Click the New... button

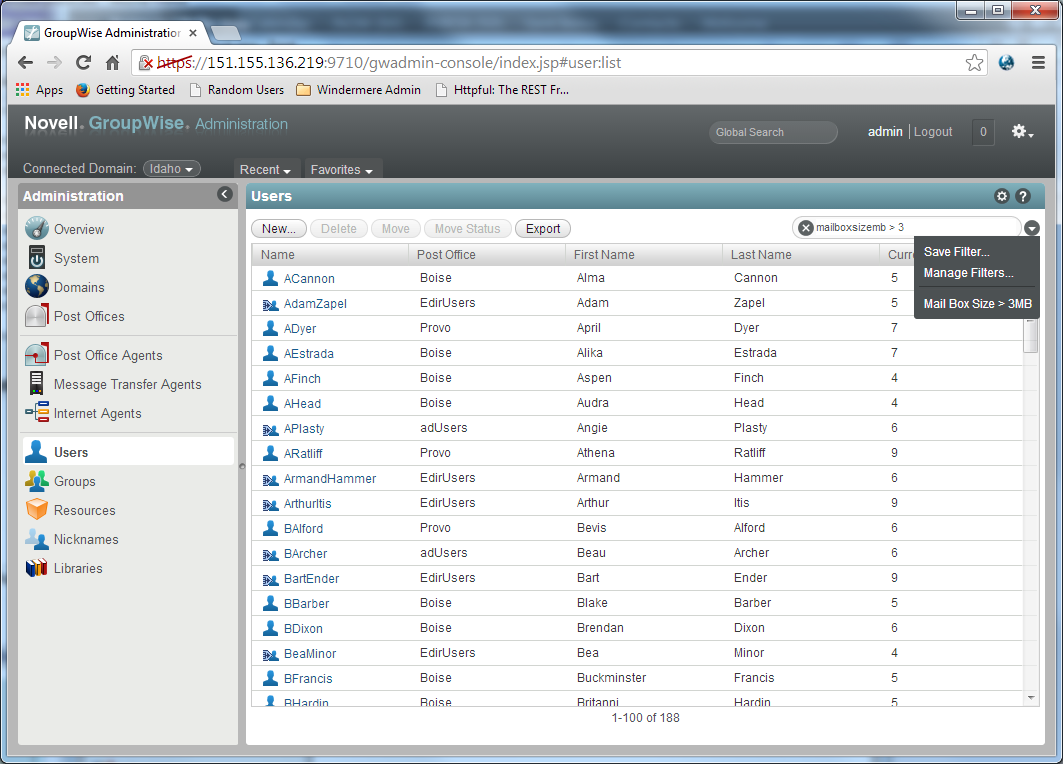(279, 229)
